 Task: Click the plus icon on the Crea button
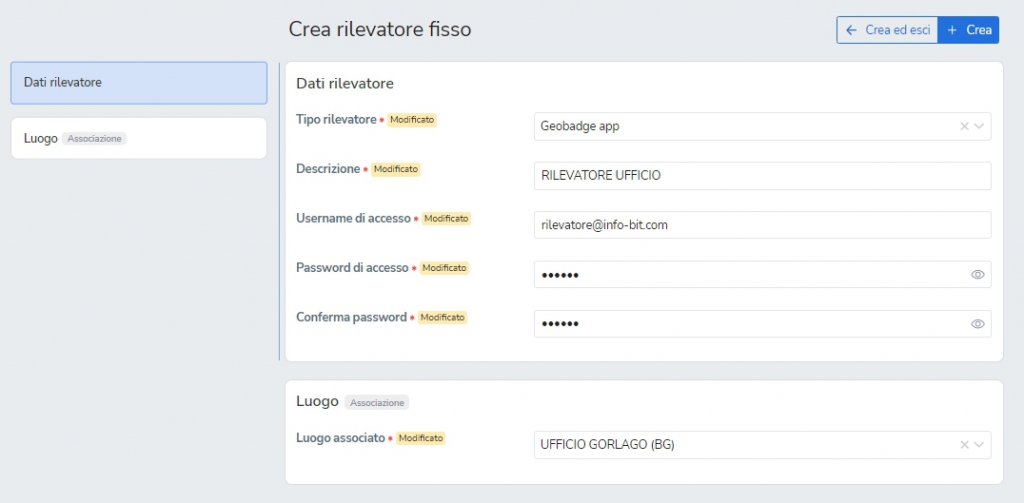[952, 30]
